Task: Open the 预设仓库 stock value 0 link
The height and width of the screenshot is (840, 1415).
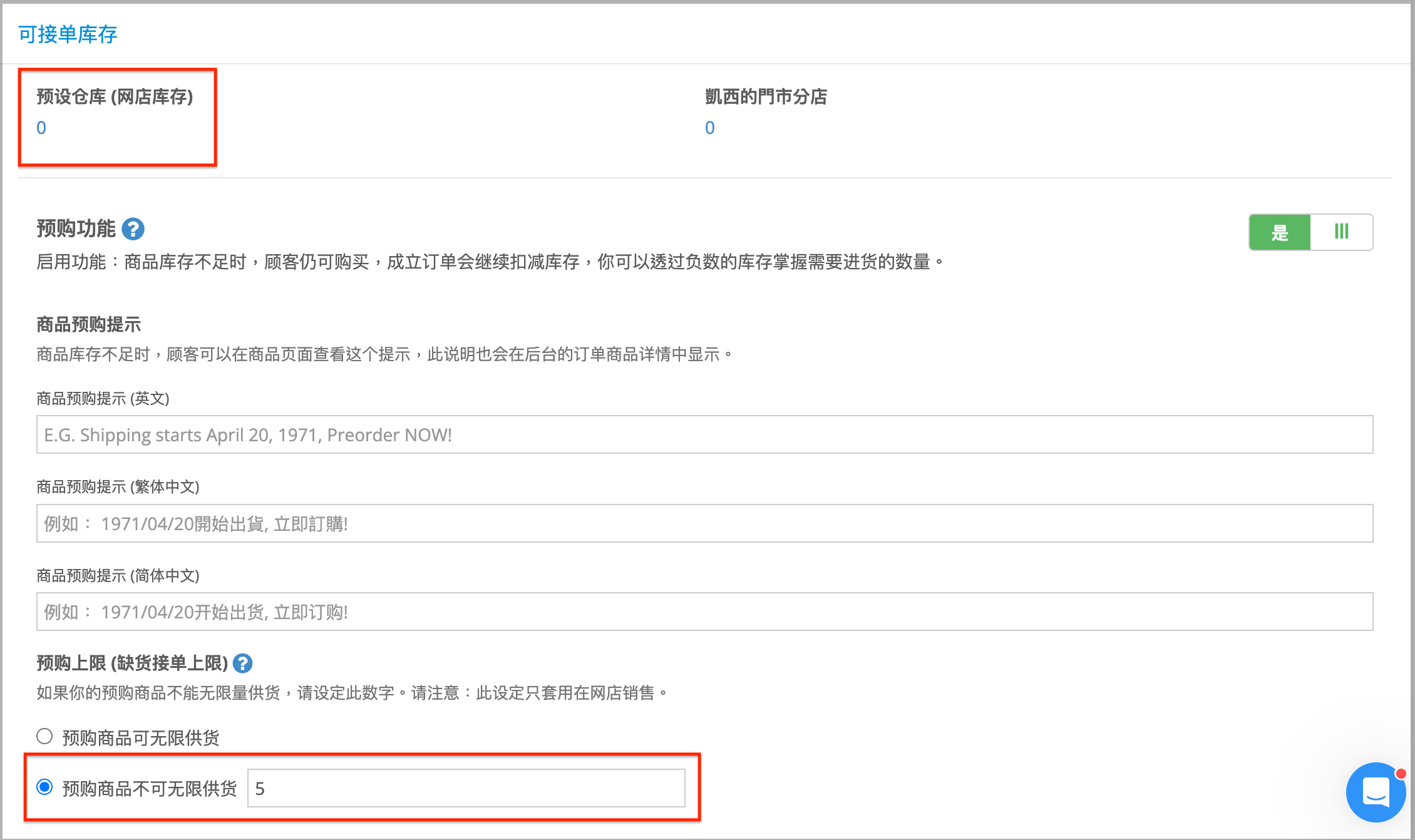Action: 41,128
